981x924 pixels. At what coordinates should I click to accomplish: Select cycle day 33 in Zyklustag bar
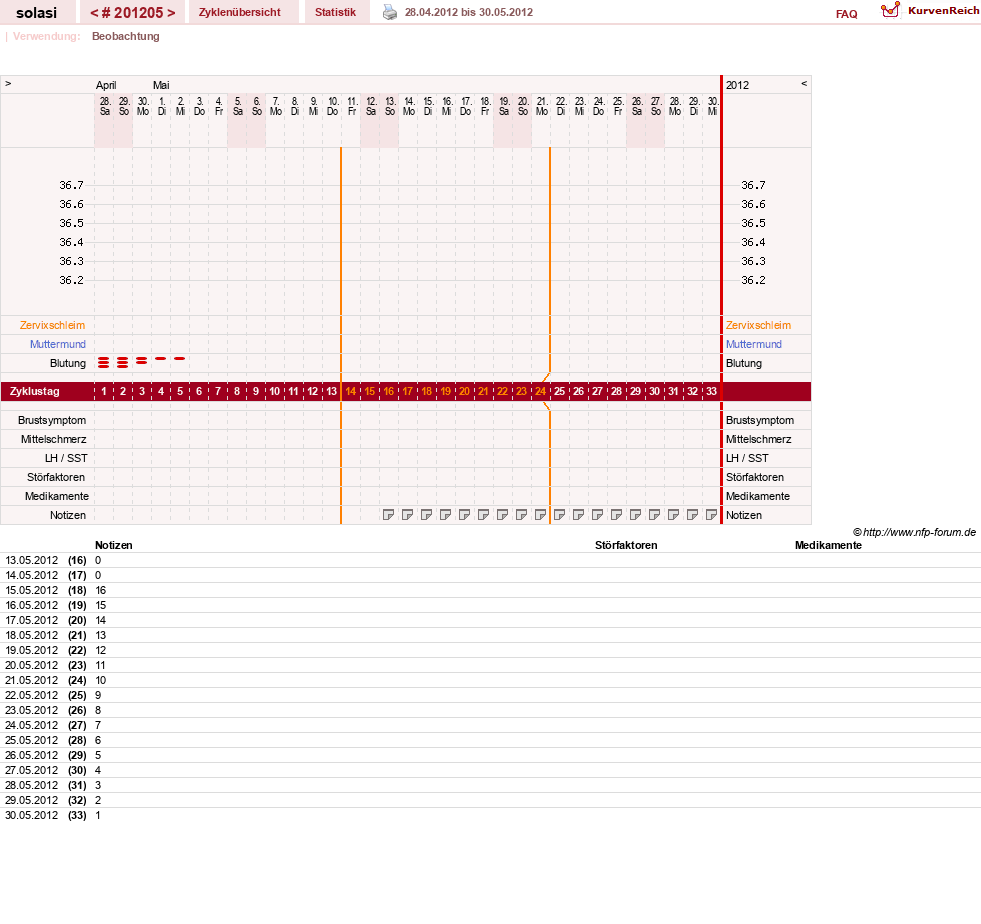711,391
